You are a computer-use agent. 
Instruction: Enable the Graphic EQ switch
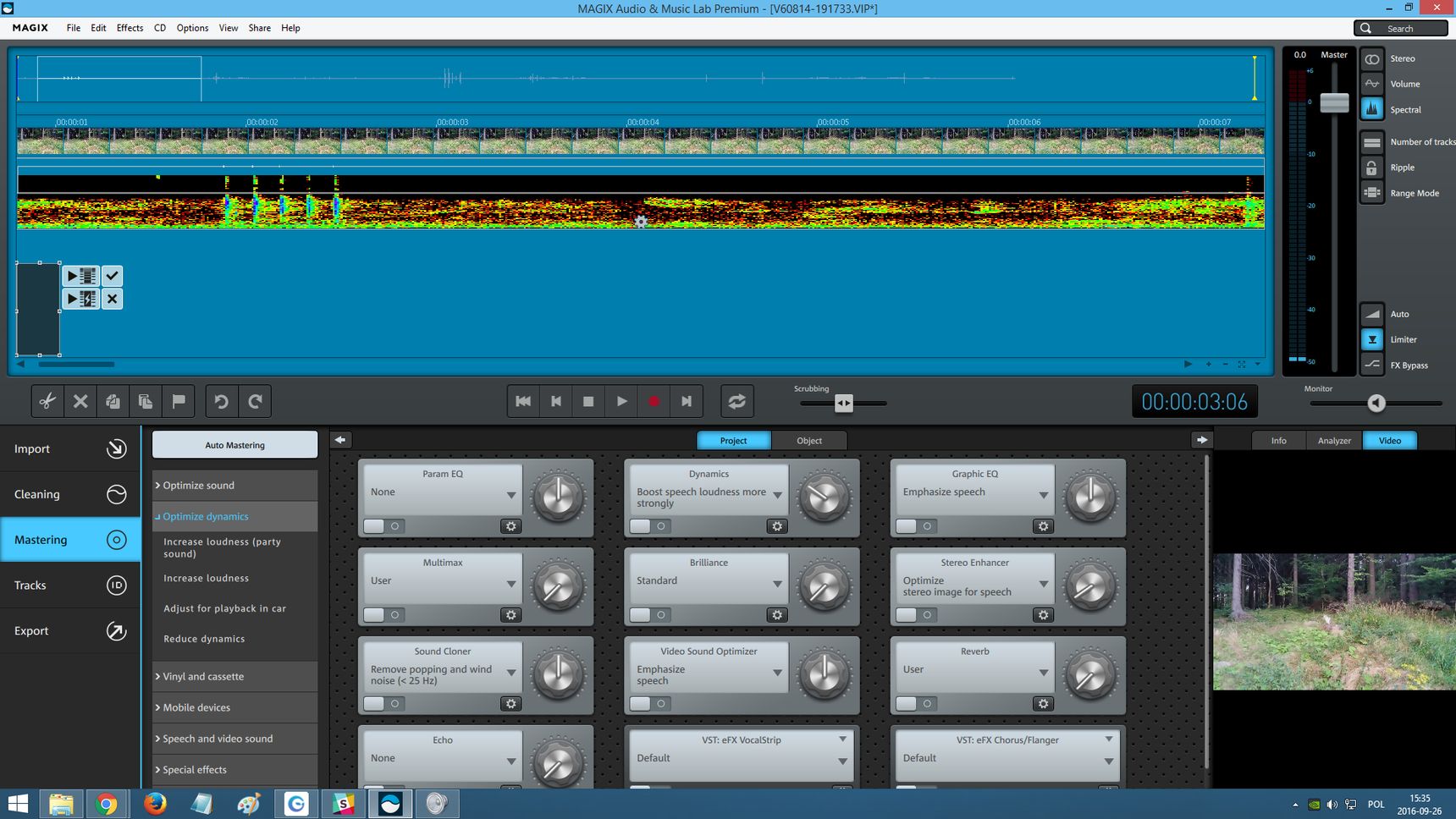point(915,526)
